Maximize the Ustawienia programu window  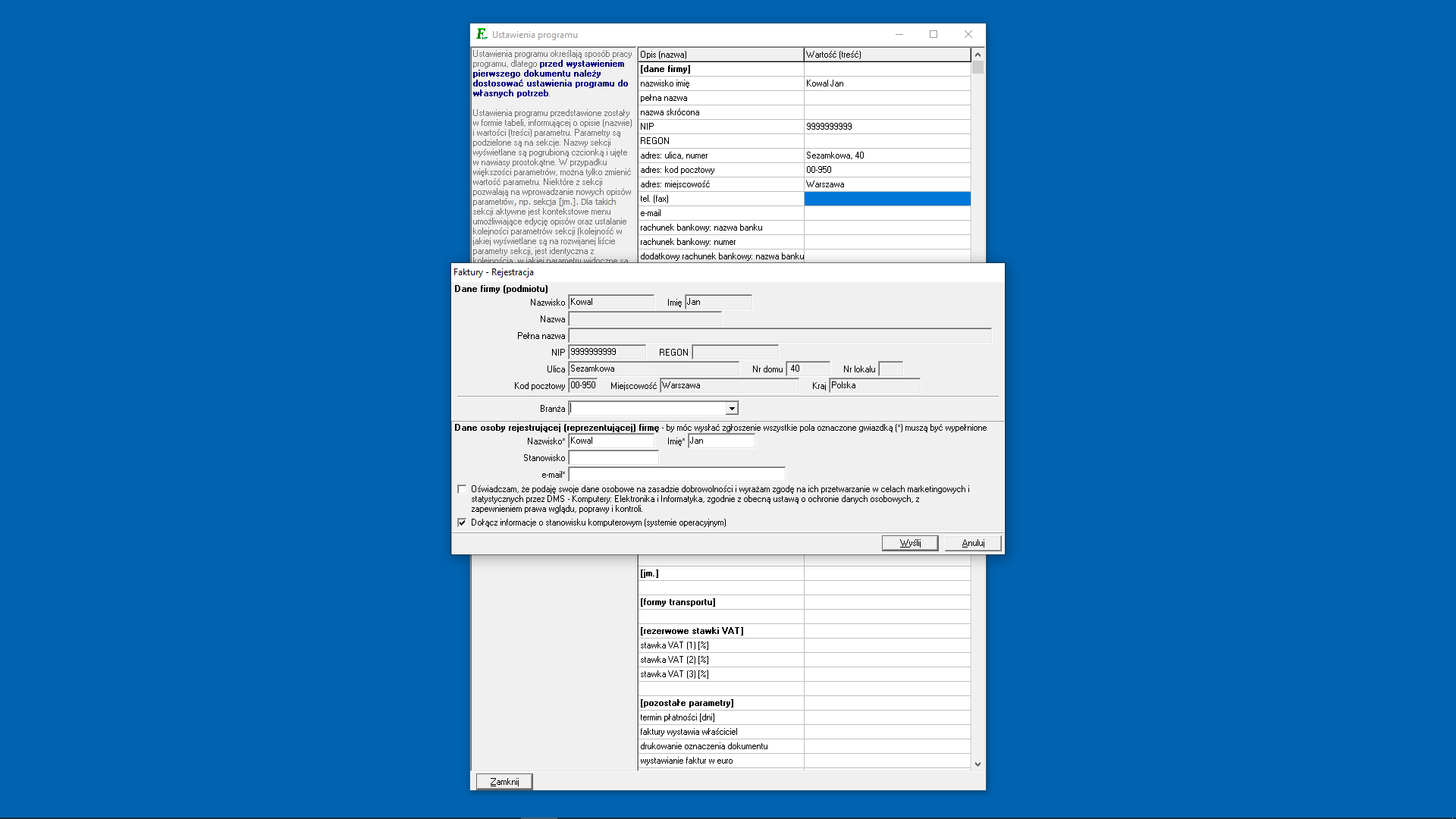click(934, 34)
